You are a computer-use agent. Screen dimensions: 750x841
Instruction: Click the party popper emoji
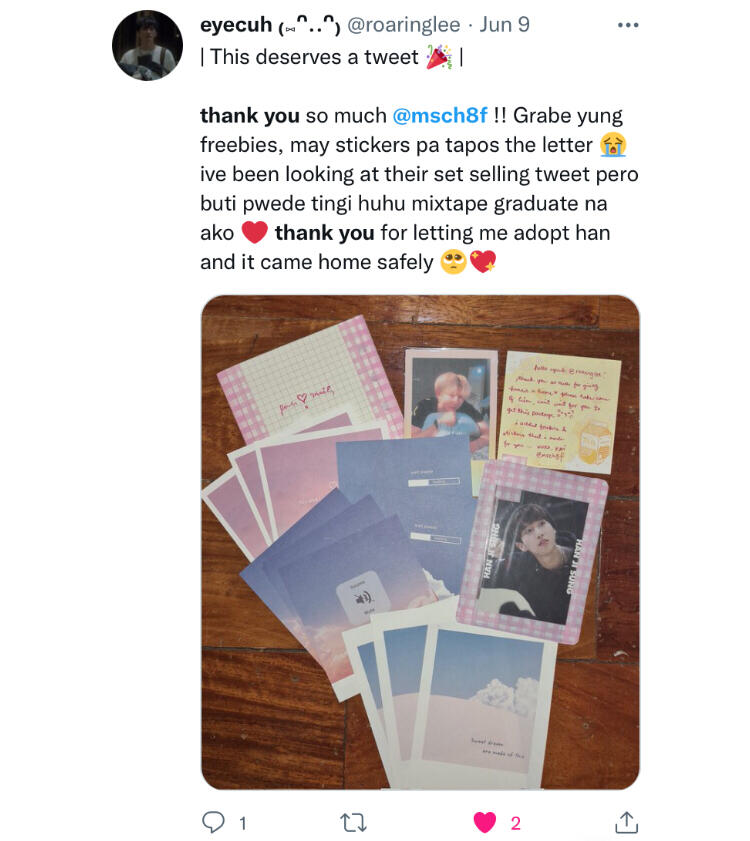click(x=439, y=57)
